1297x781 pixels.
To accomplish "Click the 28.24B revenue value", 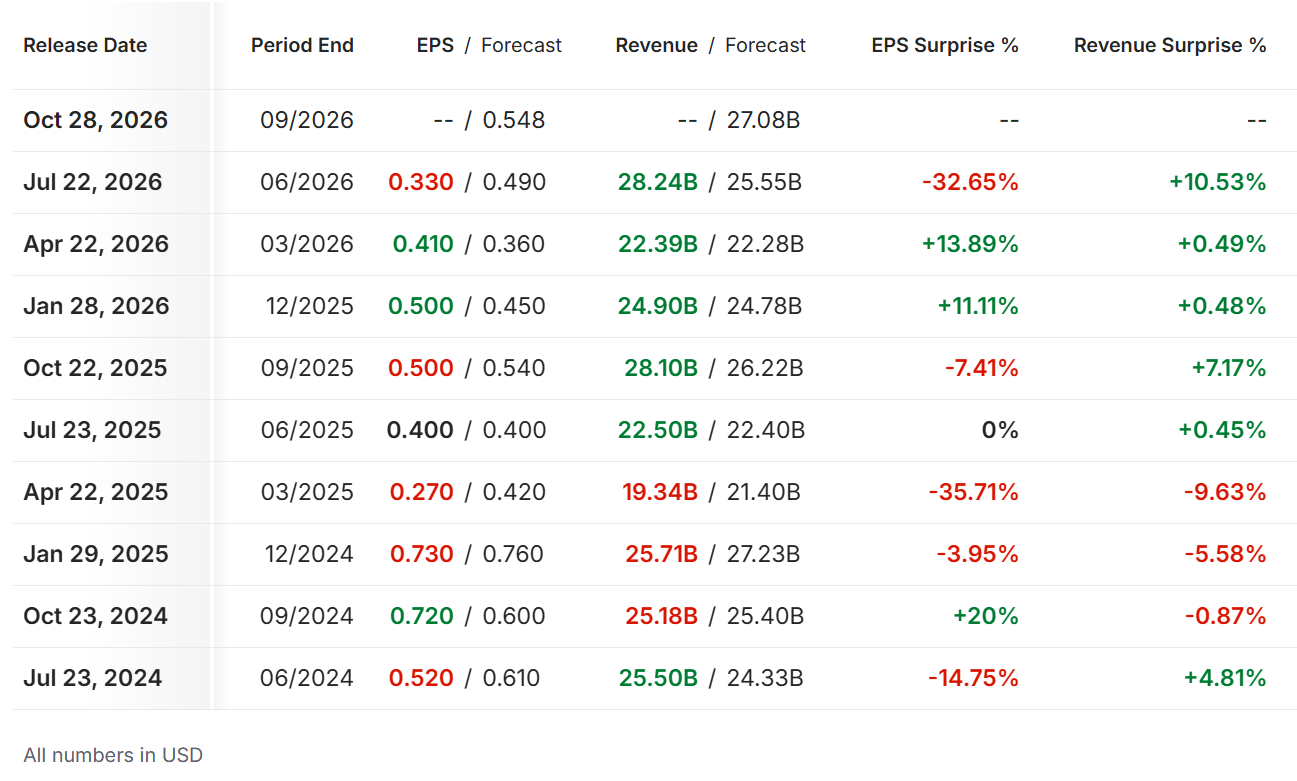I will 658,182.
